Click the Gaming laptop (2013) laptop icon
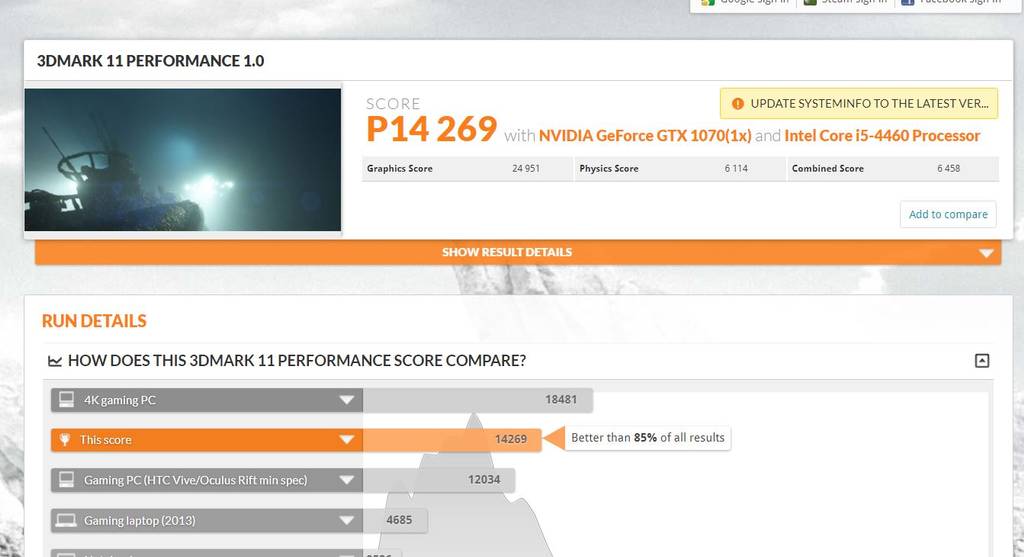 point(67,520)
